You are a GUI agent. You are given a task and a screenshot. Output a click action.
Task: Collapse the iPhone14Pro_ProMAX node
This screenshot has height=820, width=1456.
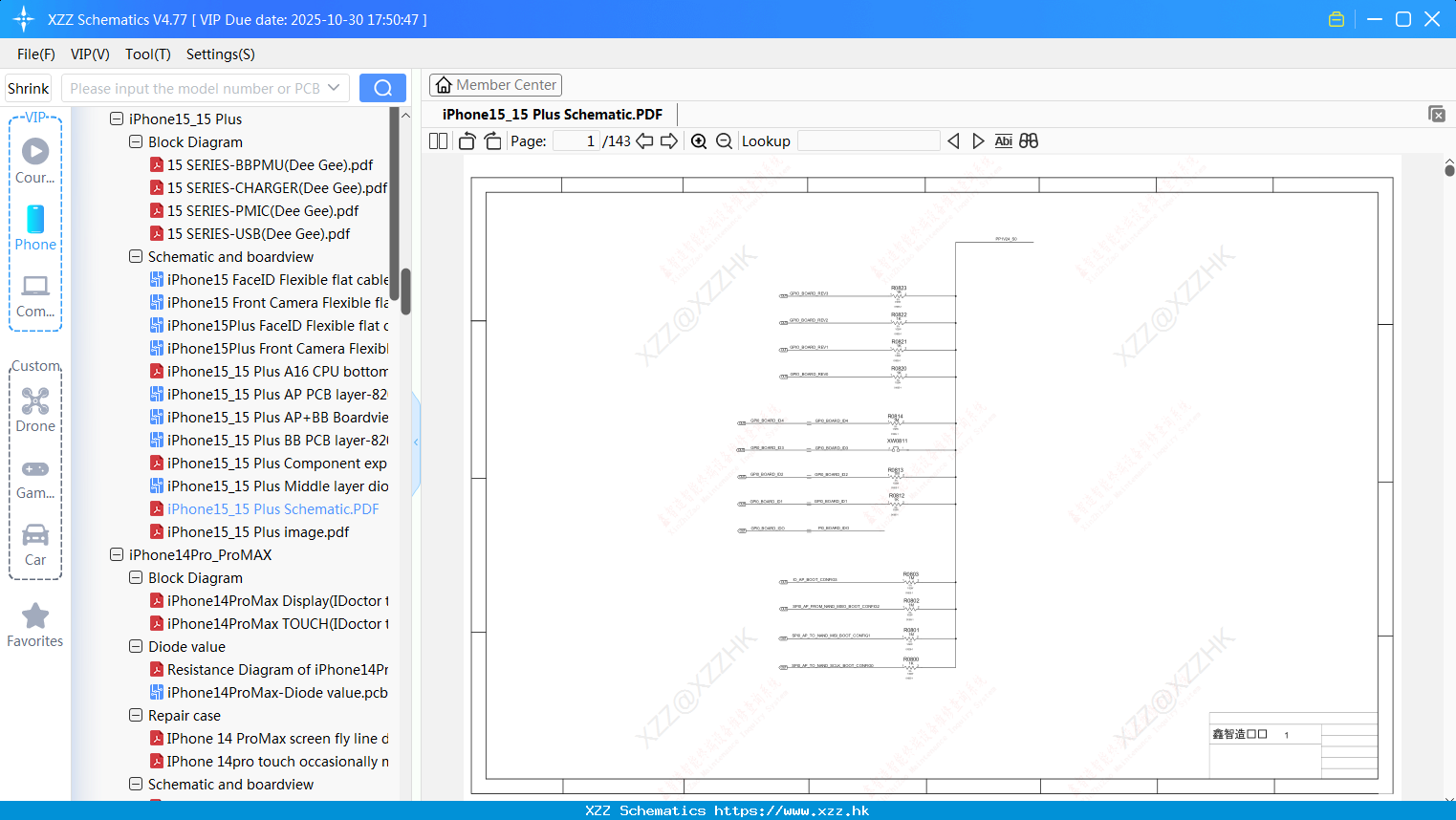coord(117,554)
